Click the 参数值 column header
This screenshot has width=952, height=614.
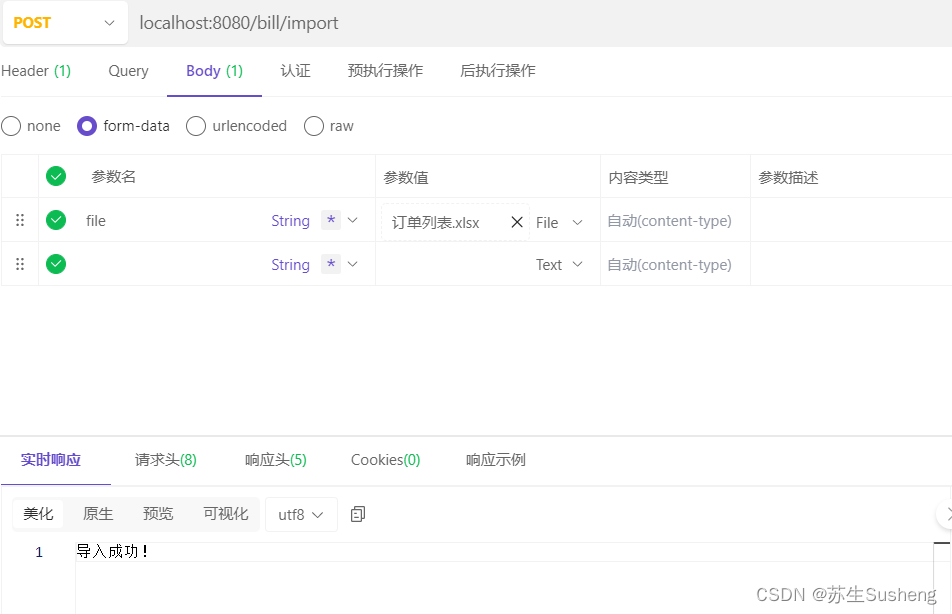pyautogui.click(x=406, y=177)
